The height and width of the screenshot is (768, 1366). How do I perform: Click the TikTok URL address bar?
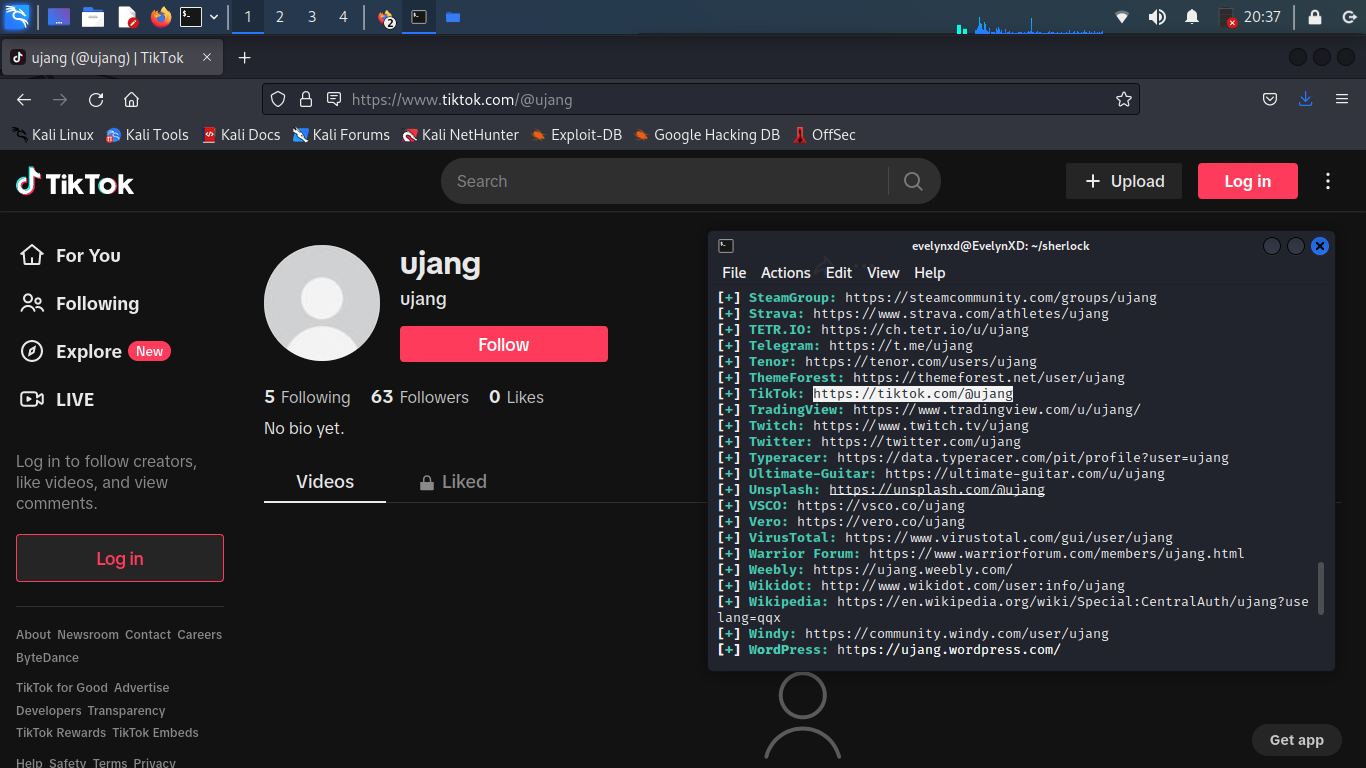tap(700, 99)
